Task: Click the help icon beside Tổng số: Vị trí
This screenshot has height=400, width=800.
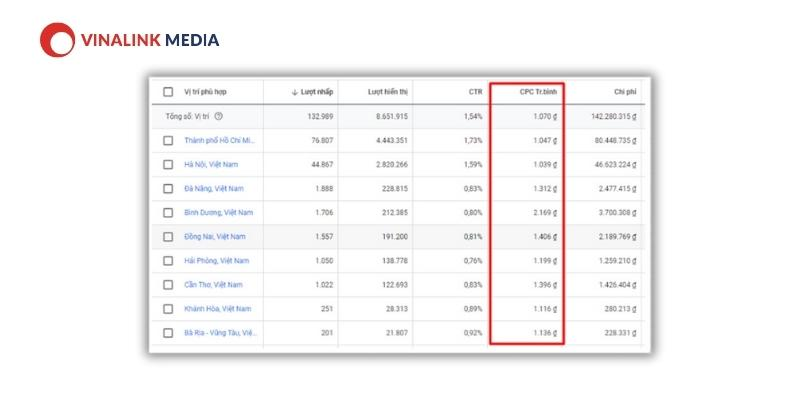Action: [x=218, y=116]
